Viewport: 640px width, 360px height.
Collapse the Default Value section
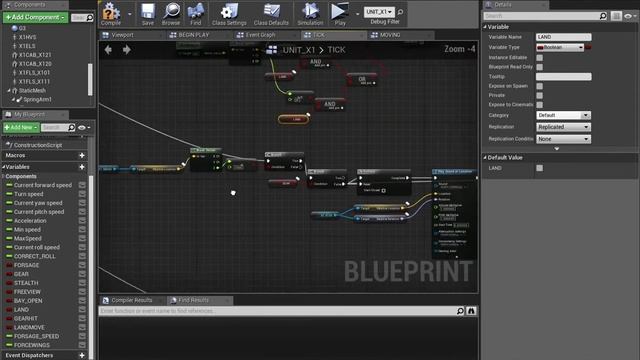click(485, 158)
